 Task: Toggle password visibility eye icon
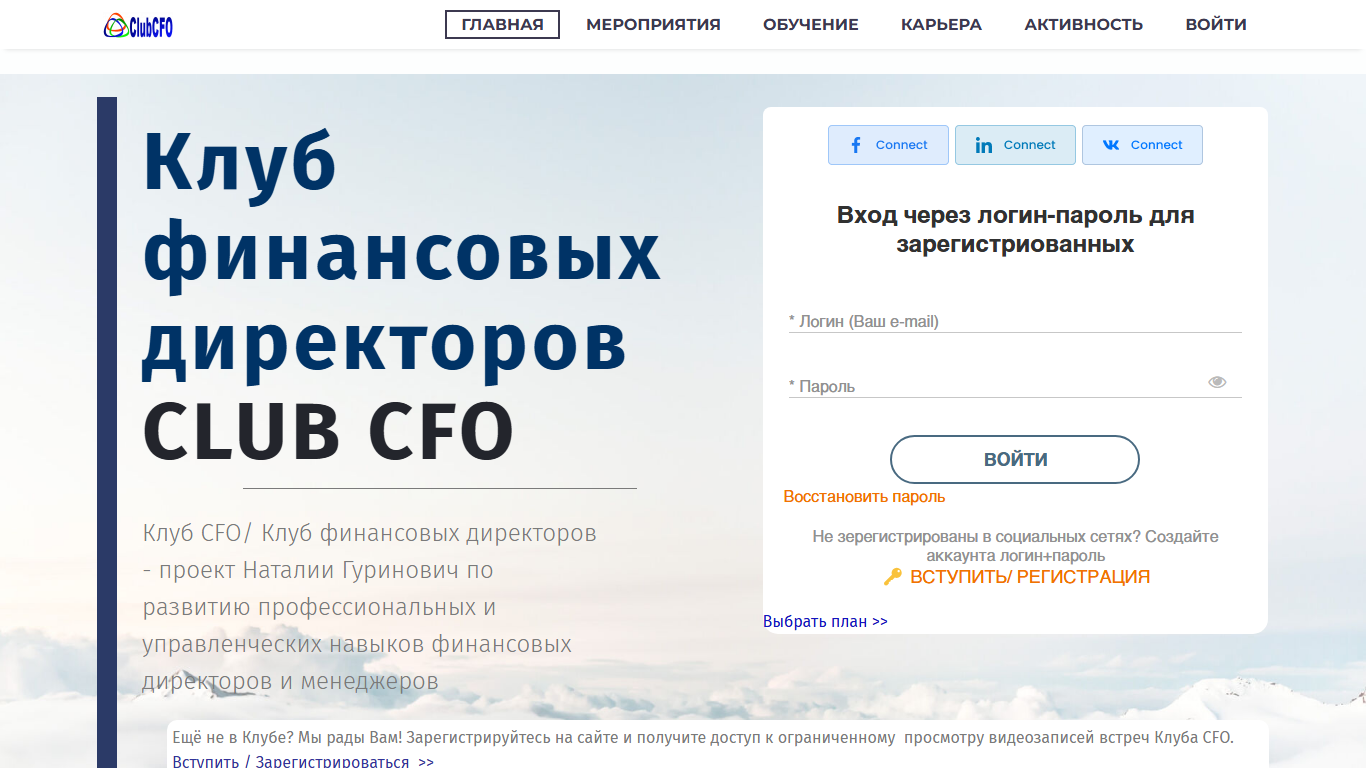point(1217,382)
